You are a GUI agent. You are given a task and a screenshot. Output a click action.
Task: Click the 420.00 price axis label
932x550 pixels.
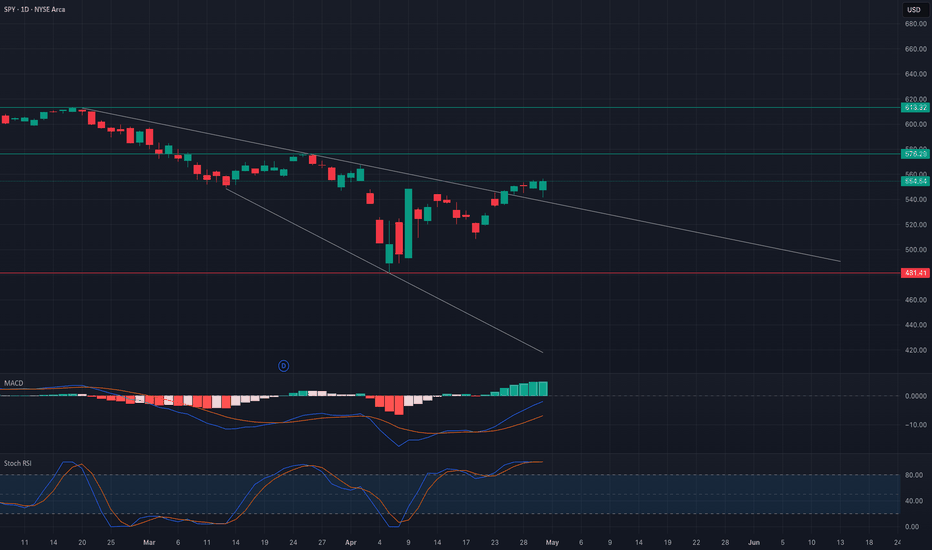point(915,350)
